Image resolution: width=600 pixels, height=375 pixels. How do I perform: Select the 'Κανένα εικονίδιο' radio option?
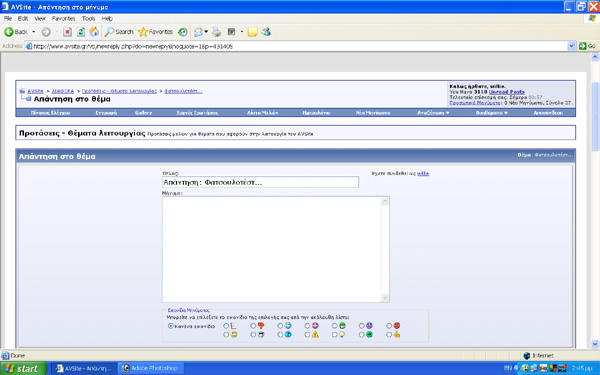tap(171, 326)
